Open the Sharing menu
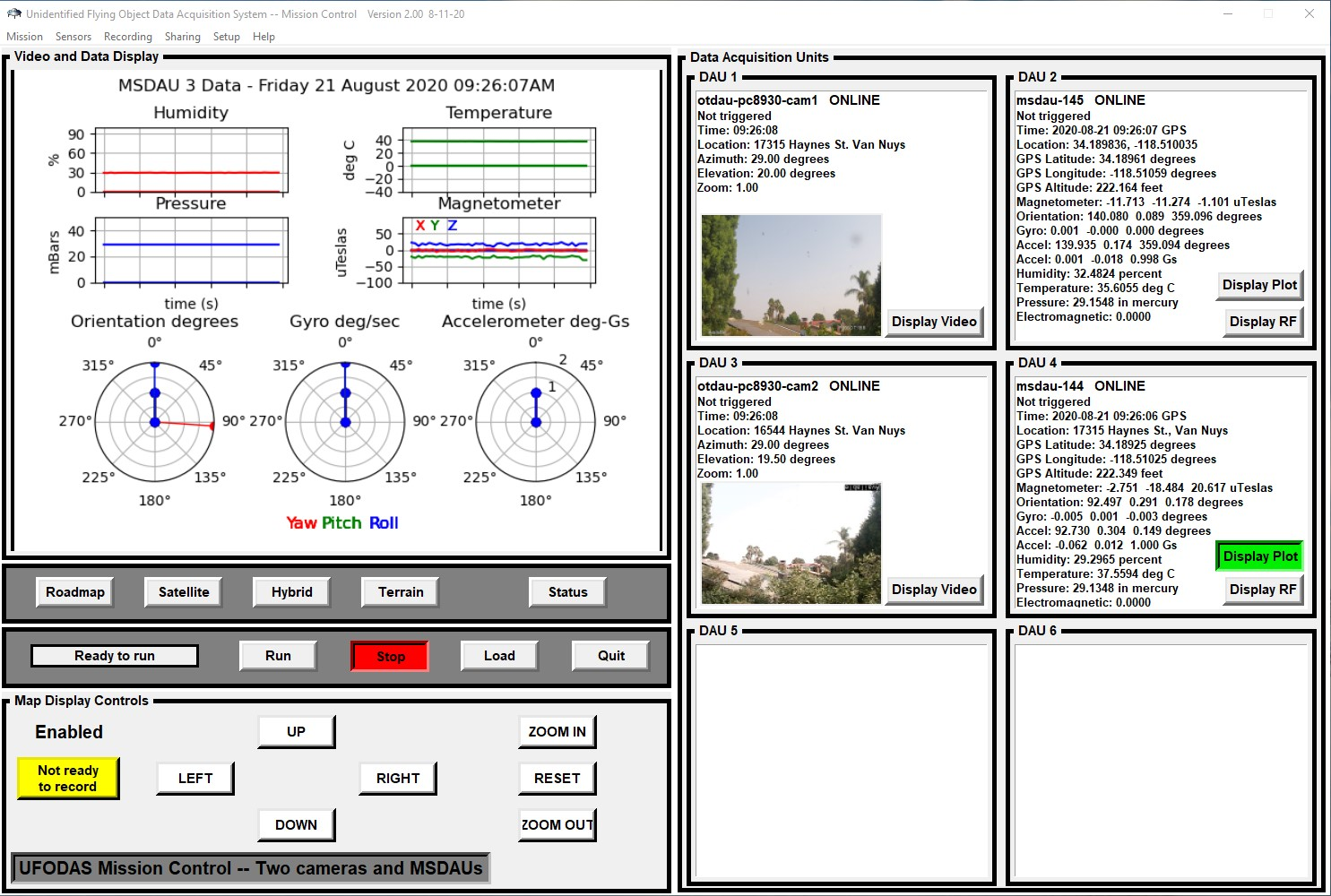Screen dimensions: 1331x896 [x=183, y=37]
